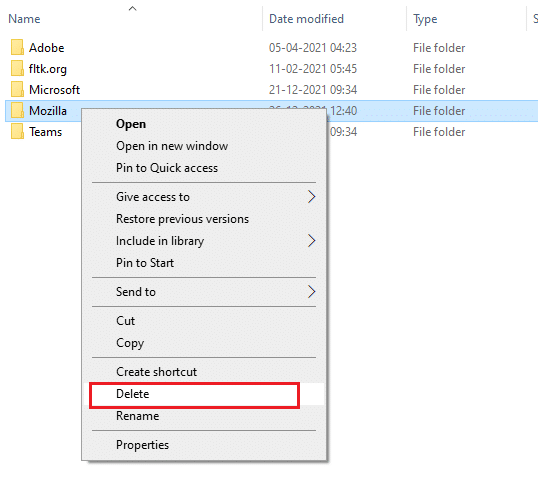Image resolution: width=538 pixels, height=489 pixels.
Task: Click the fltk.org date 11-02-2021 05:45
Action: (313, 69)
